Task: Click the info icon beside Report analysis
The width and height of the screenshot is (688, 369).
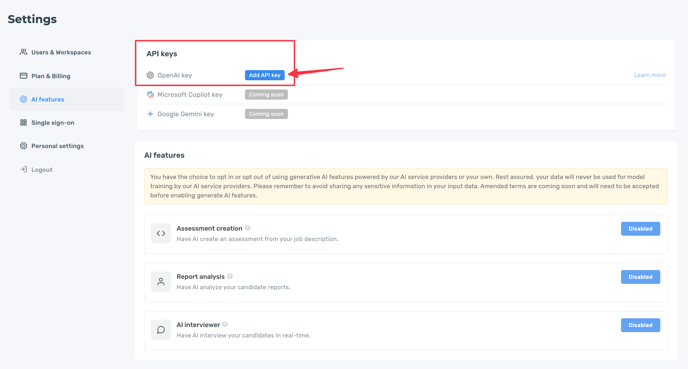Action: 230,276
